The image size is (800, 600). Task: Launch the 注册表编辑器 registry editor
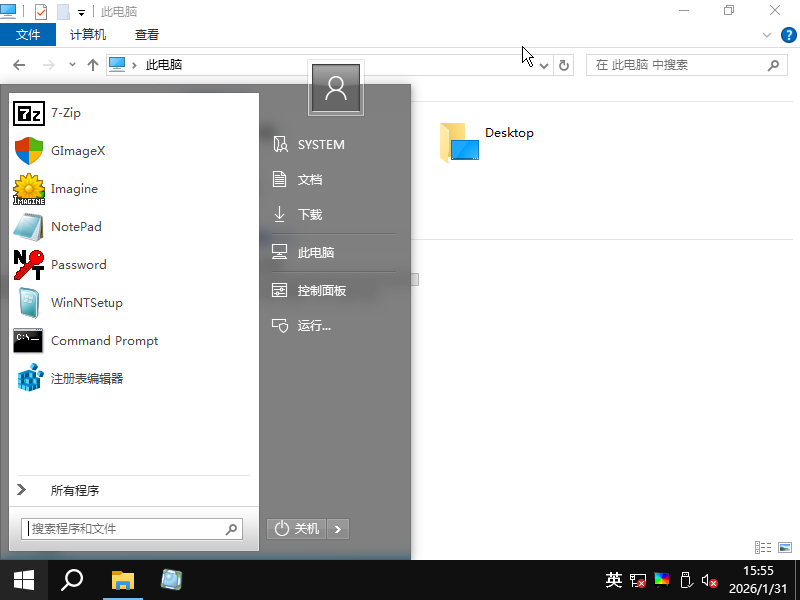86,379
